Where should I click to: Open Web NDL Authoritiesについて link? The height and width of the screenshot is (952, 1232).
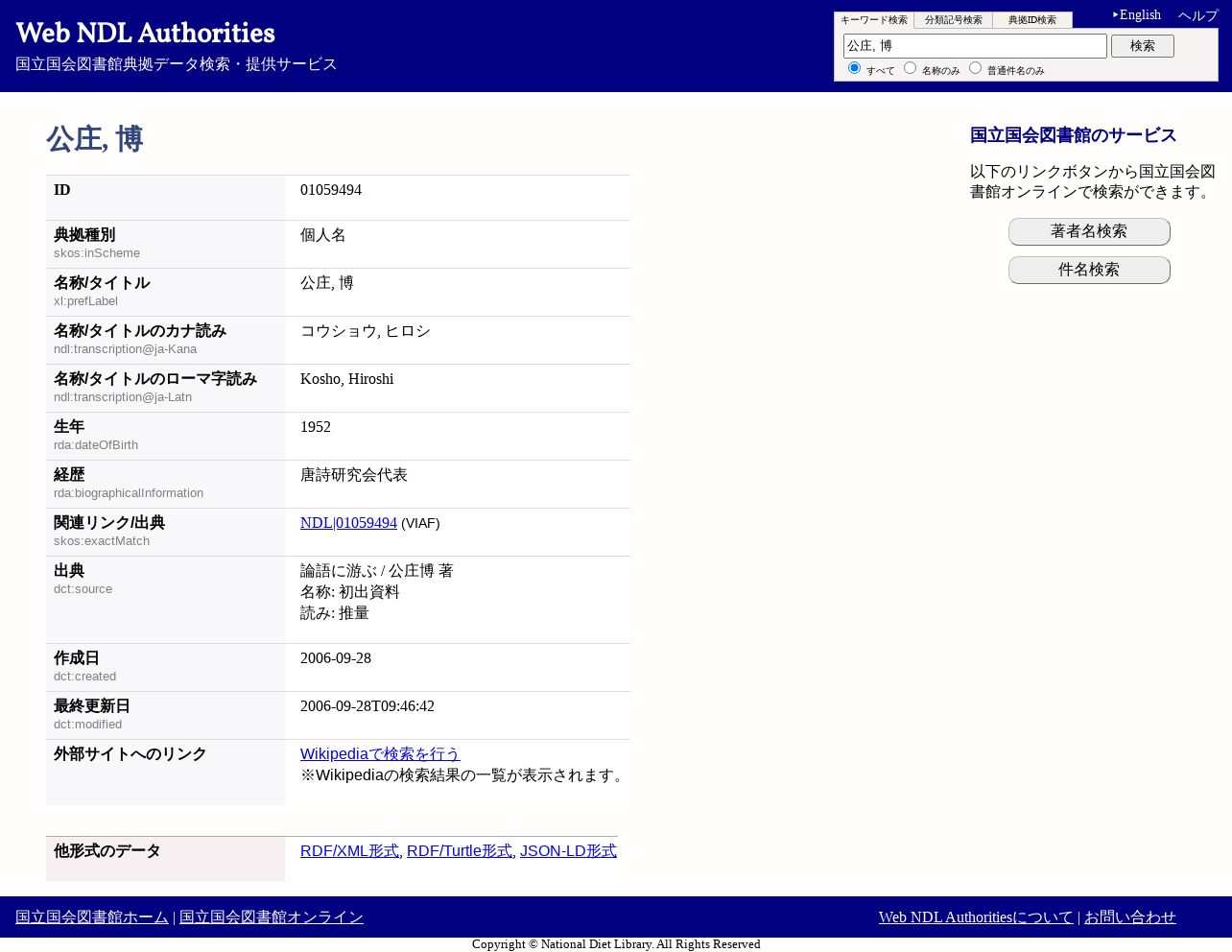tap(976, 917)
